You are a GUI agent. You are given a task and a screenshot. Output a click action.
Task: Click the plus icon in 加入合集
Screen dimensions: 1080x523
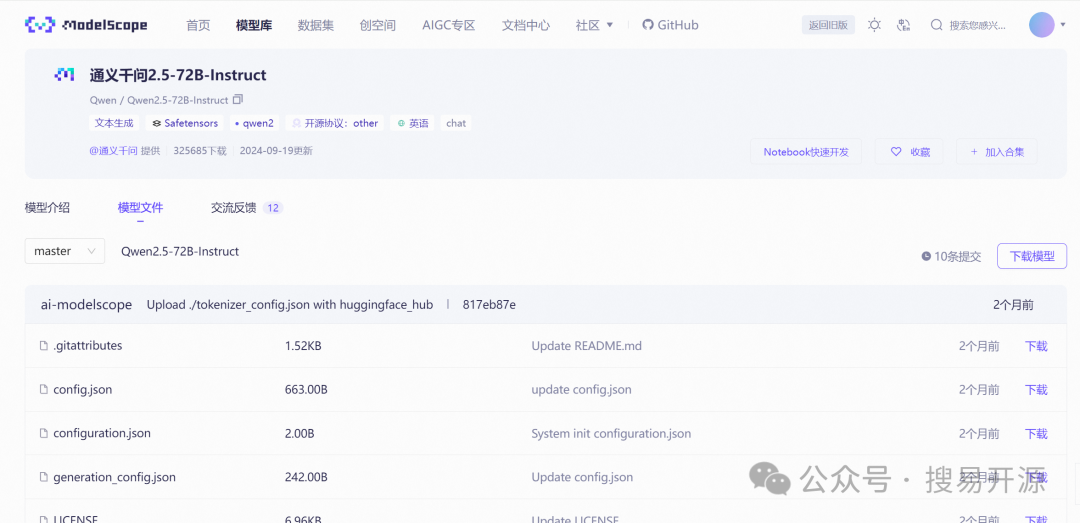tap(974, 152)
